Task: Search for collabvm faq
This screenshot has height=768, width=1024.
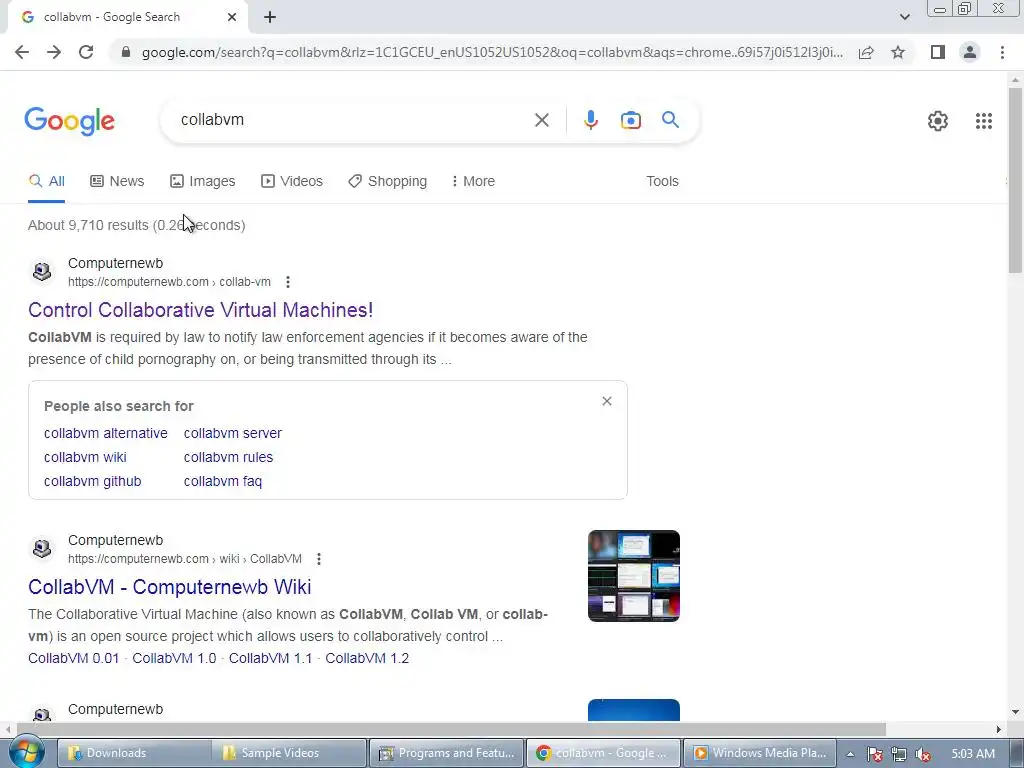Action: 223,482
